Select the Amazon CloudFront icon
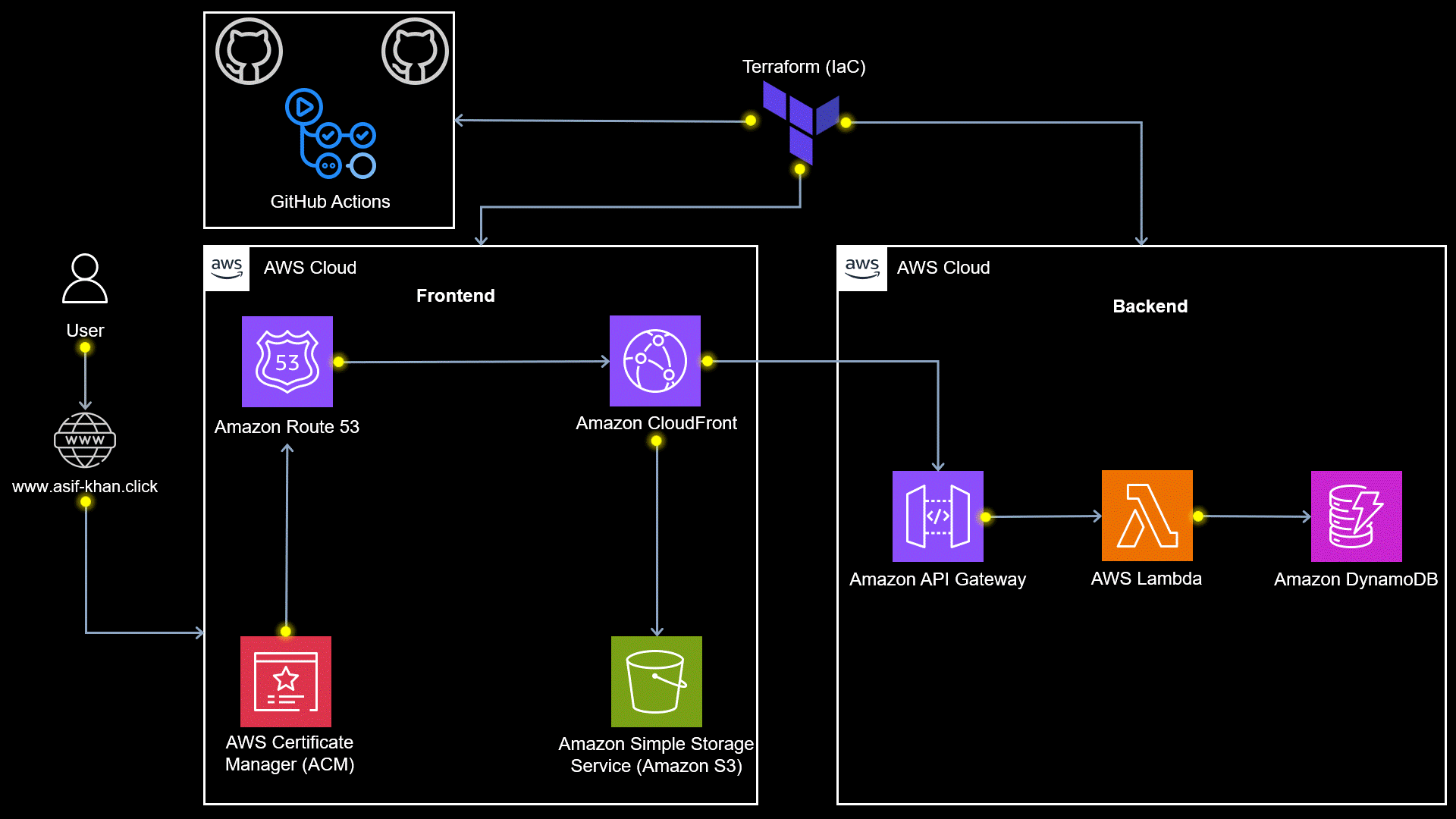Screen dimensions: 1456x819 point(654,361)
